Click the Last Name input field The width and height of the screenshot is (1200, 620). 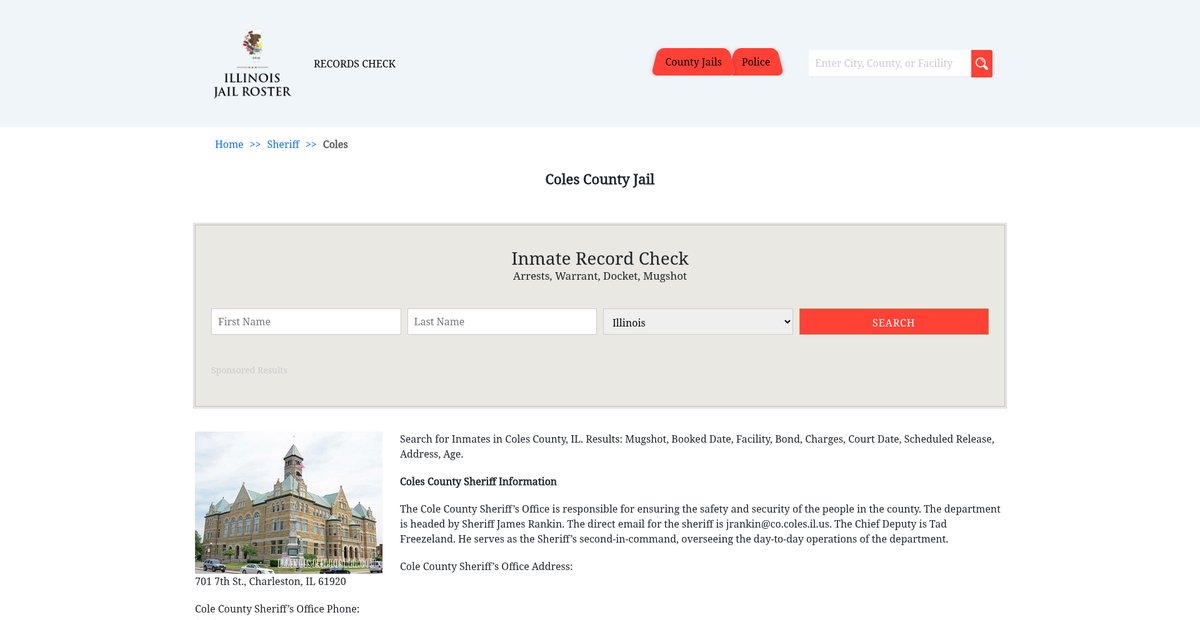coord(502,322)
